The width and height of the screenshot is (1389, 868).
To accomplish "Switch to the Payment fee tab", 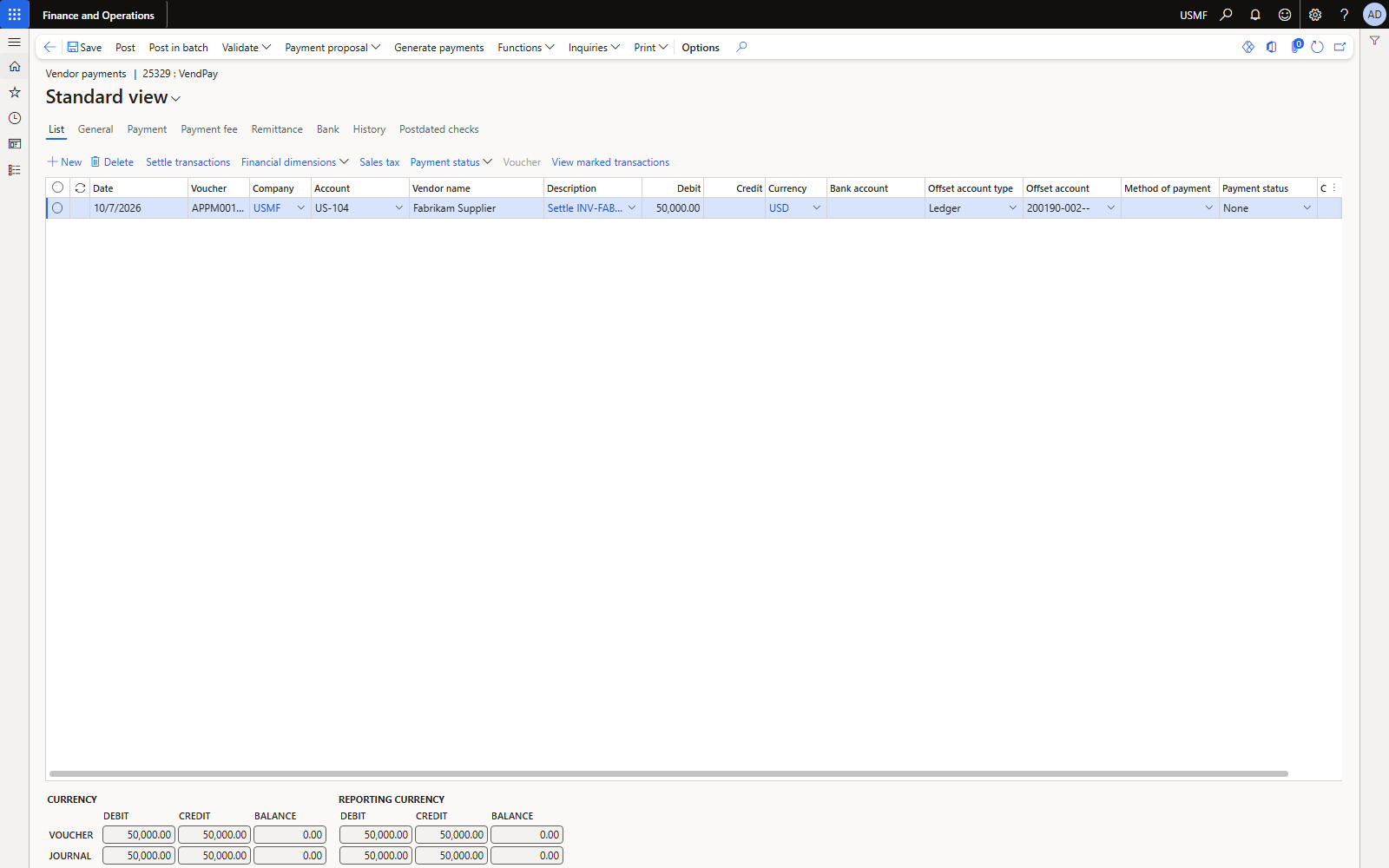I will (x=209, y=129).
